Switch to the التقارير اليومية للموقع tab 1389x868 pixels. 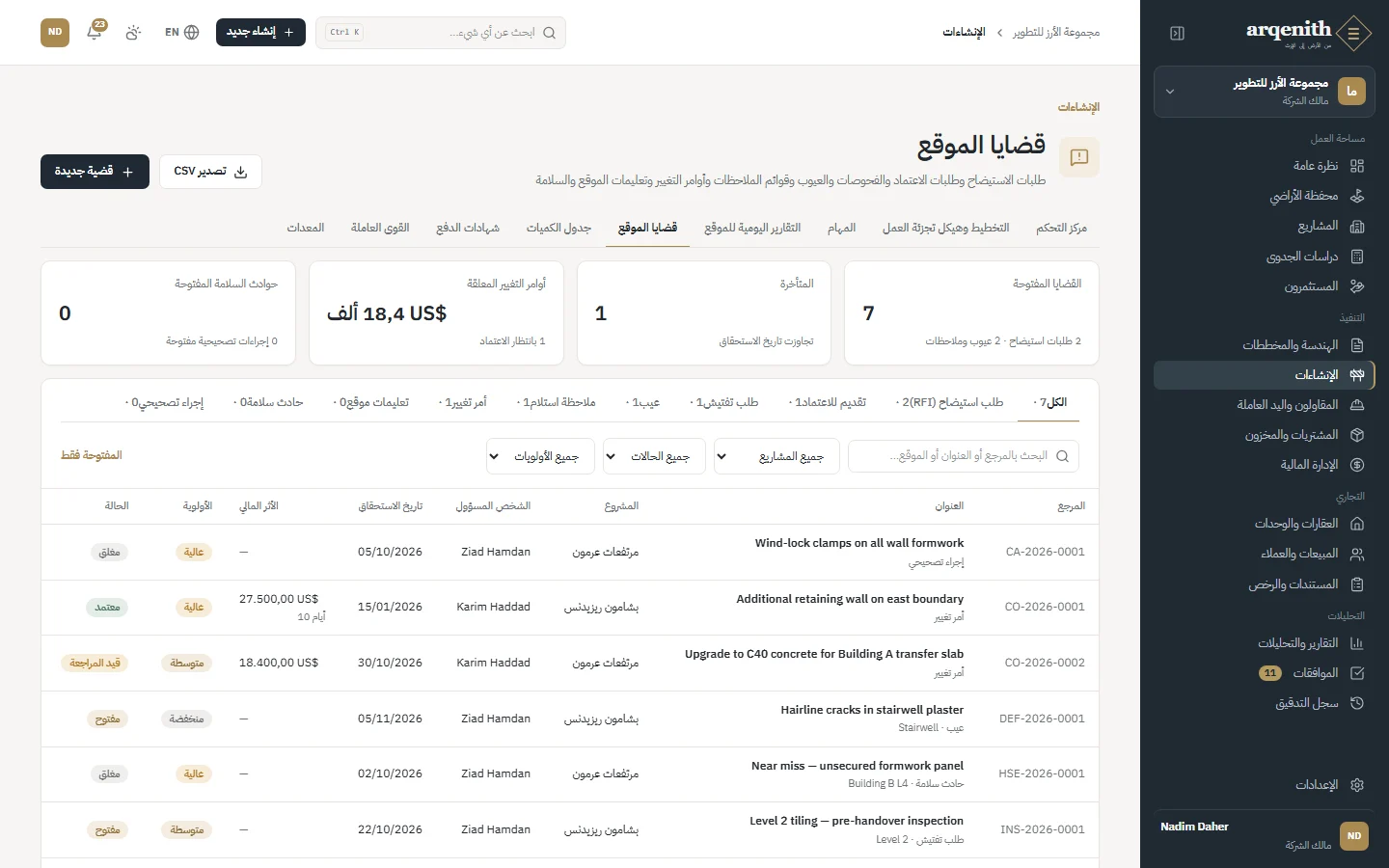(x=752, y=228)
